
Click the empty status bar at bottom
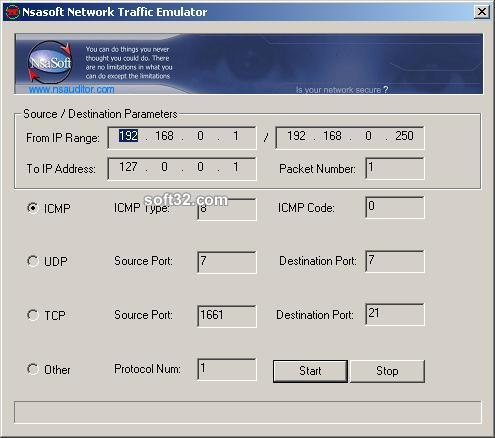click(248, 412)
